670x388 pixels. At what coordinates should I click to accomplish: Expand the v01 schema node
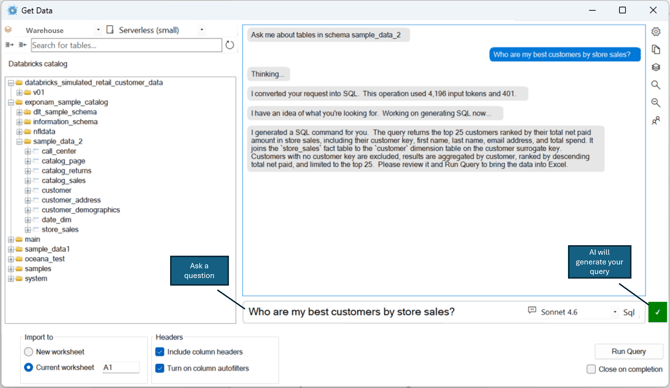[19, 92]
